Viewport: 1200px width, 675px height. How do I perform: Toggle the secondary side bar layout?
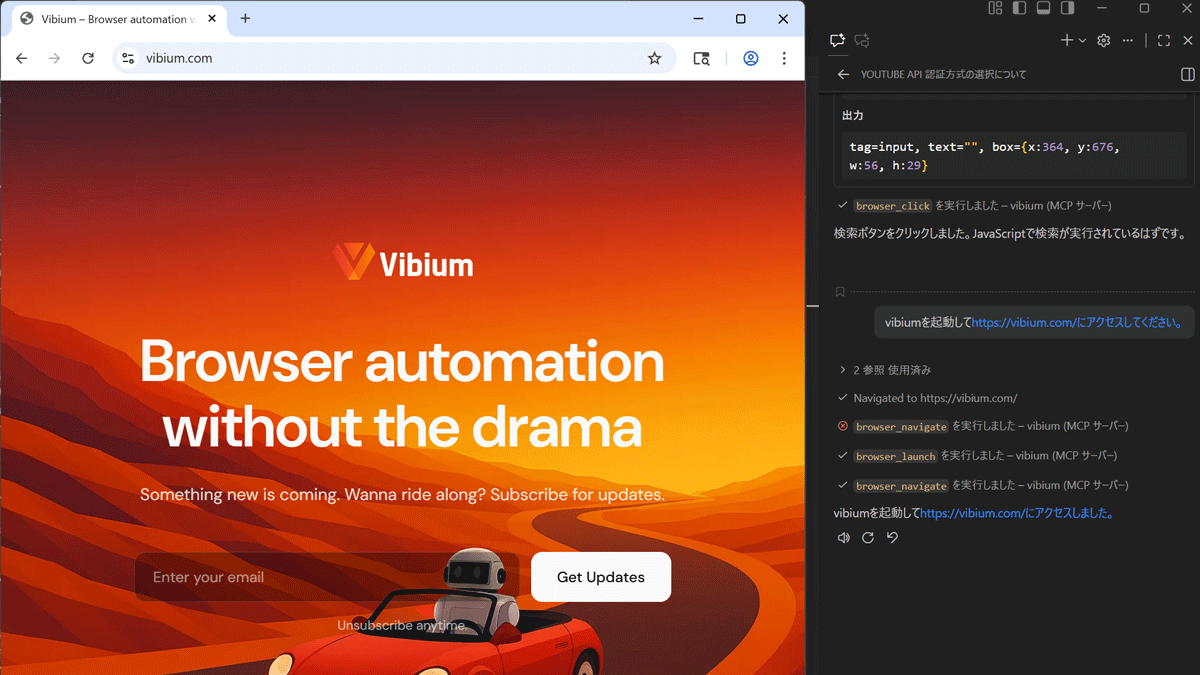point(1067,8)
